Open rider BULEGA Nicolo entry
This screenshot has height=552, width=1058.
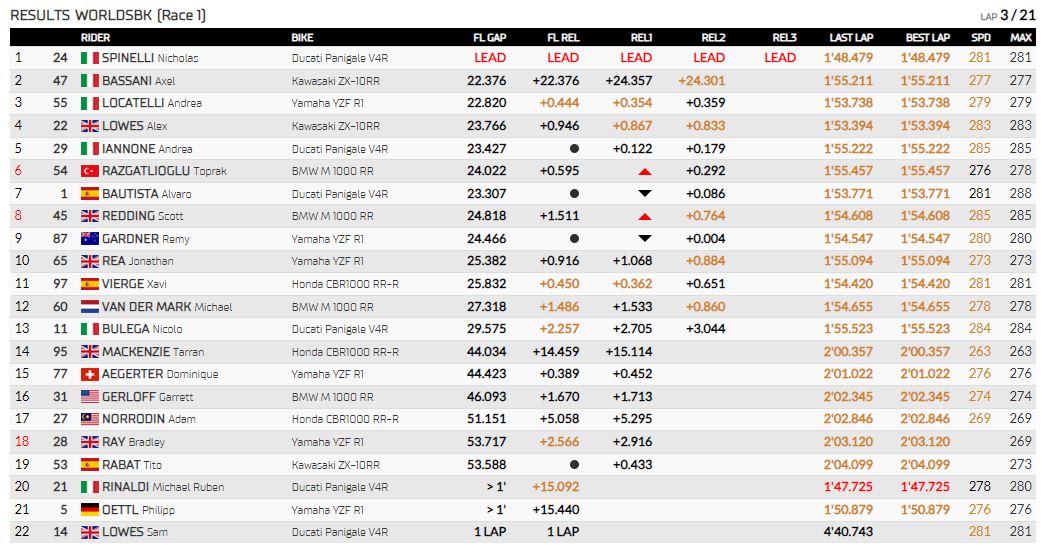(x=142, y=329)
